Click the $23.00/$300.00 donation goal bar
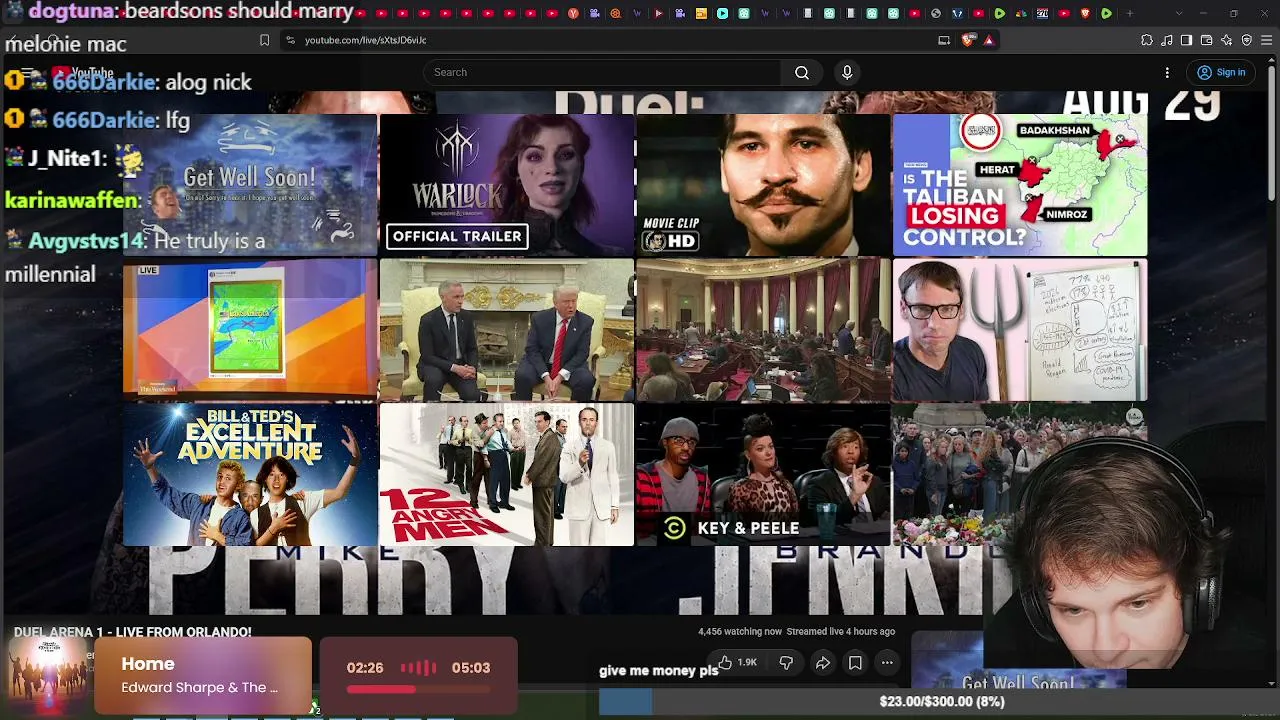 940,702
